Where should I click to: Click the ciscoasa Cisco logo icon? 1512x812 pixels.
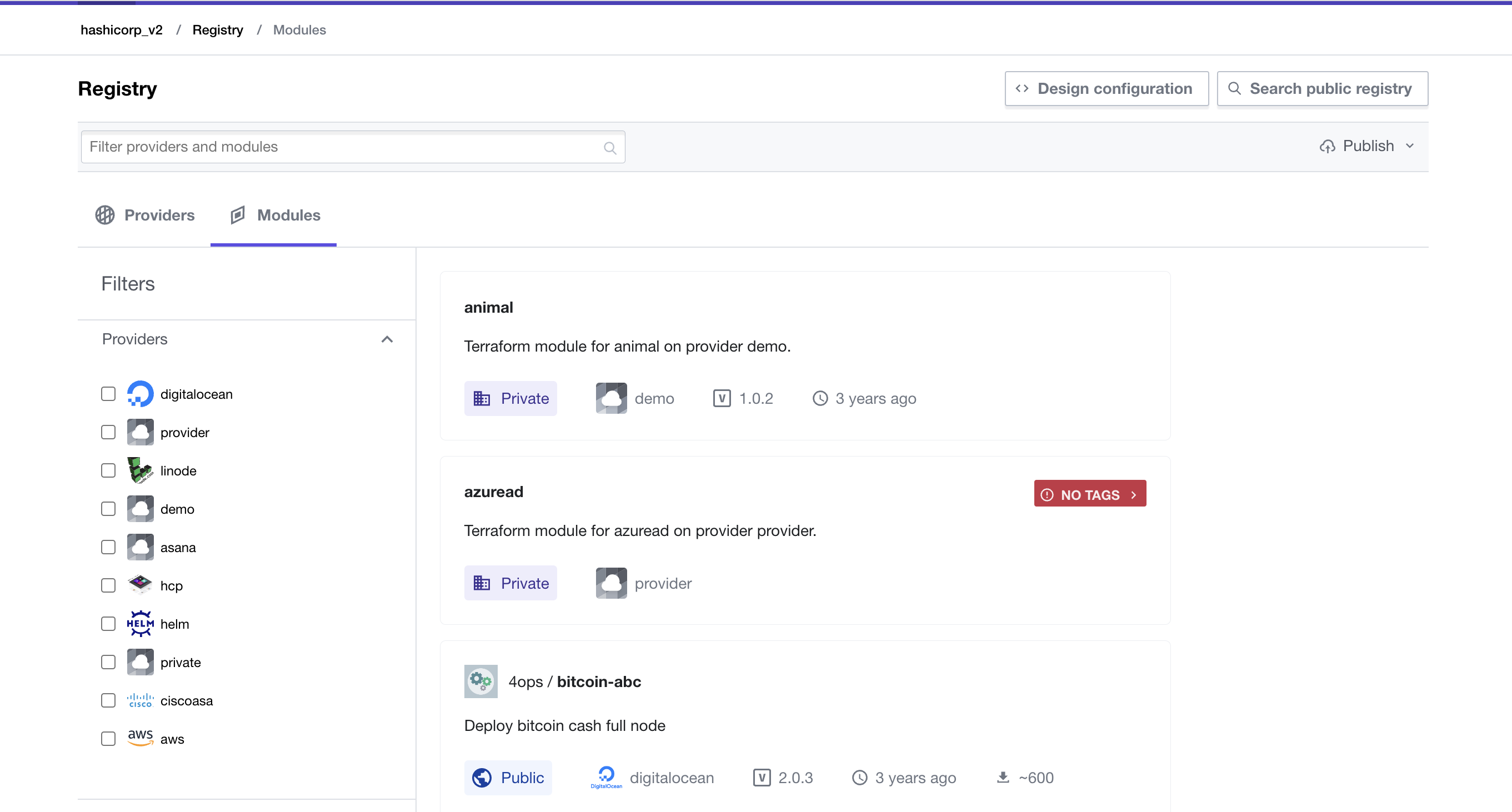point(139,700)
